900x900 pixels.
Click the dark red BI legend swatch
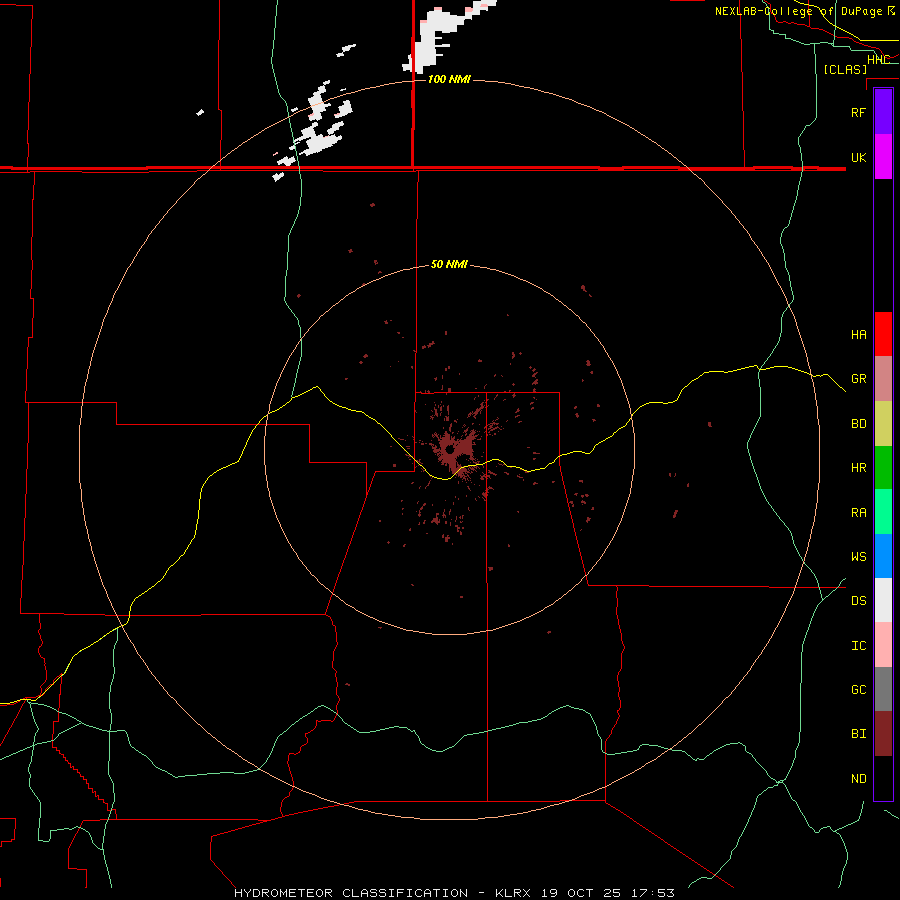[883, 734]
